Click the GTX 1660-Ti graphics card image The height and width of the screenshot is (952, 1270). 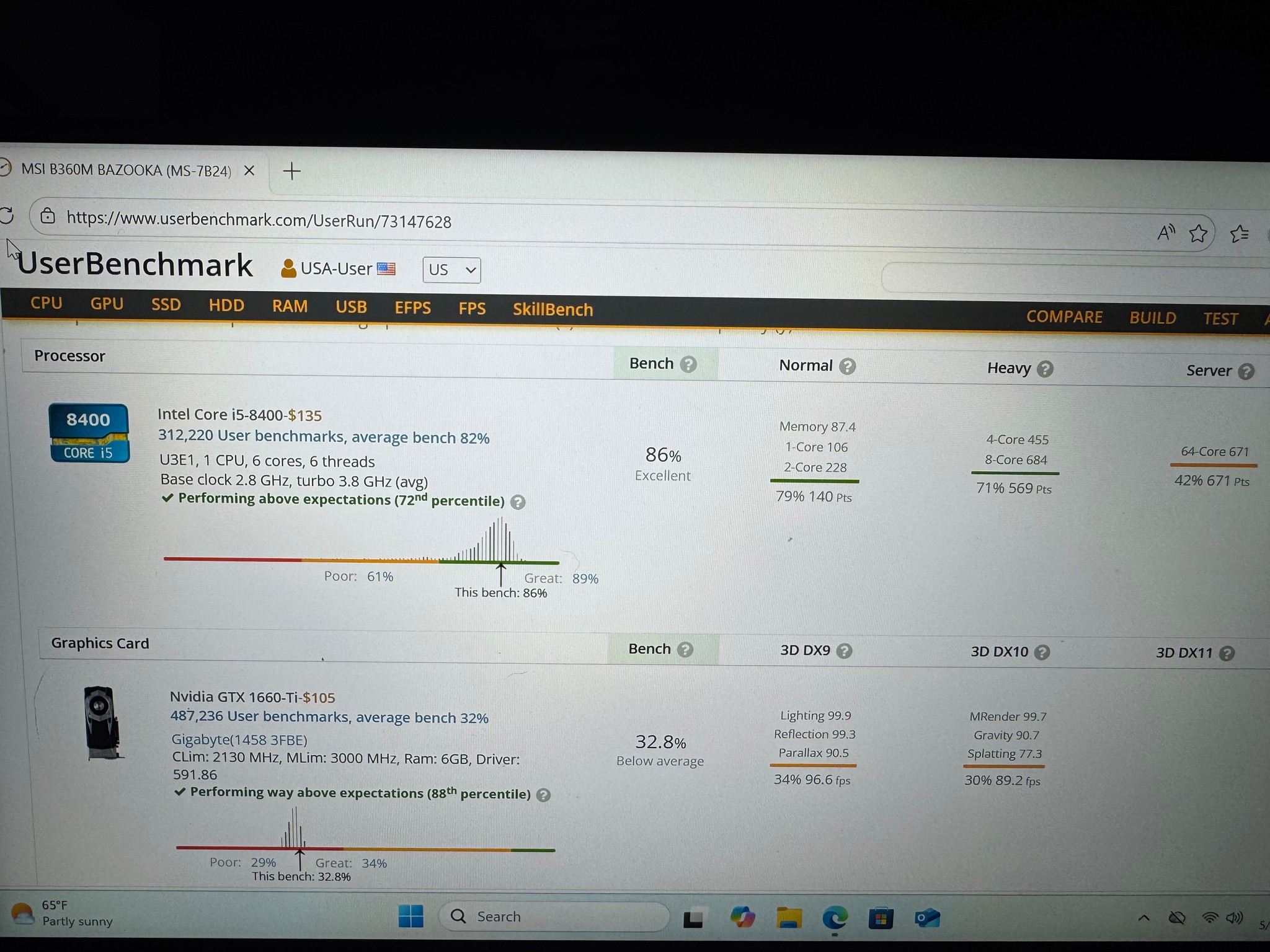tap(102, 723)
